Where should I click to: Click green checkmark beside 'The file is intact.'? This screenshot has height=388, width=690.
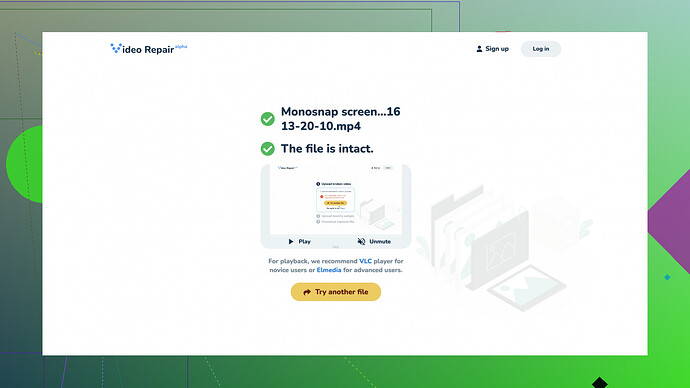pyautogui.click(x=268, y=149)
